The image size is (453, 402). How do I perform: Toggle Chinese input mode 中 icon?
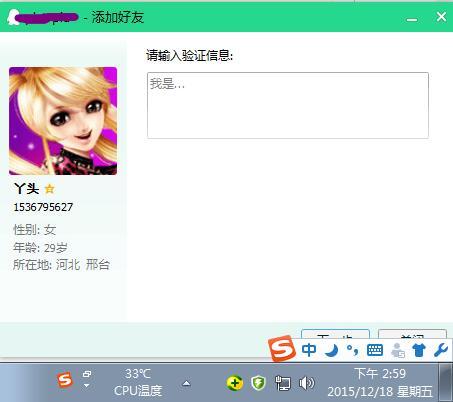pyautogui.click(x=309, y=350)
